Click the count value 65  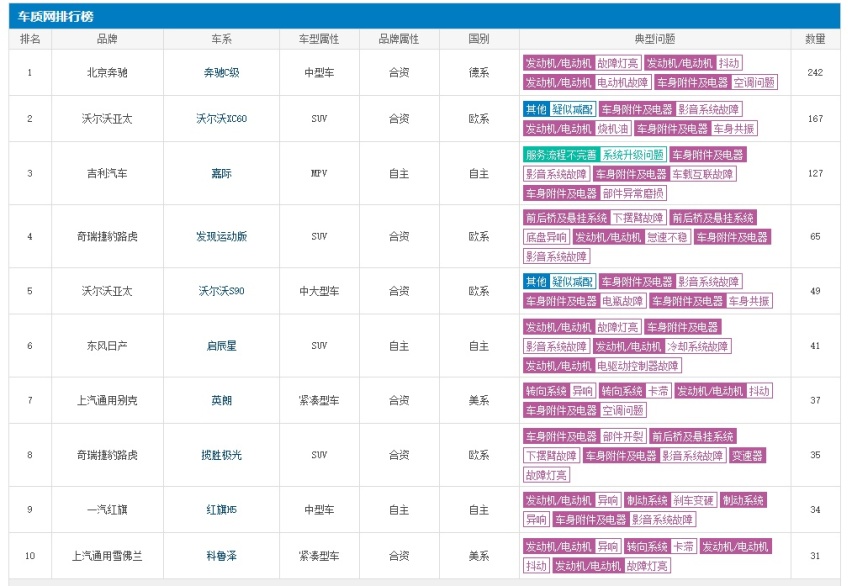click(x=815, y=236)
